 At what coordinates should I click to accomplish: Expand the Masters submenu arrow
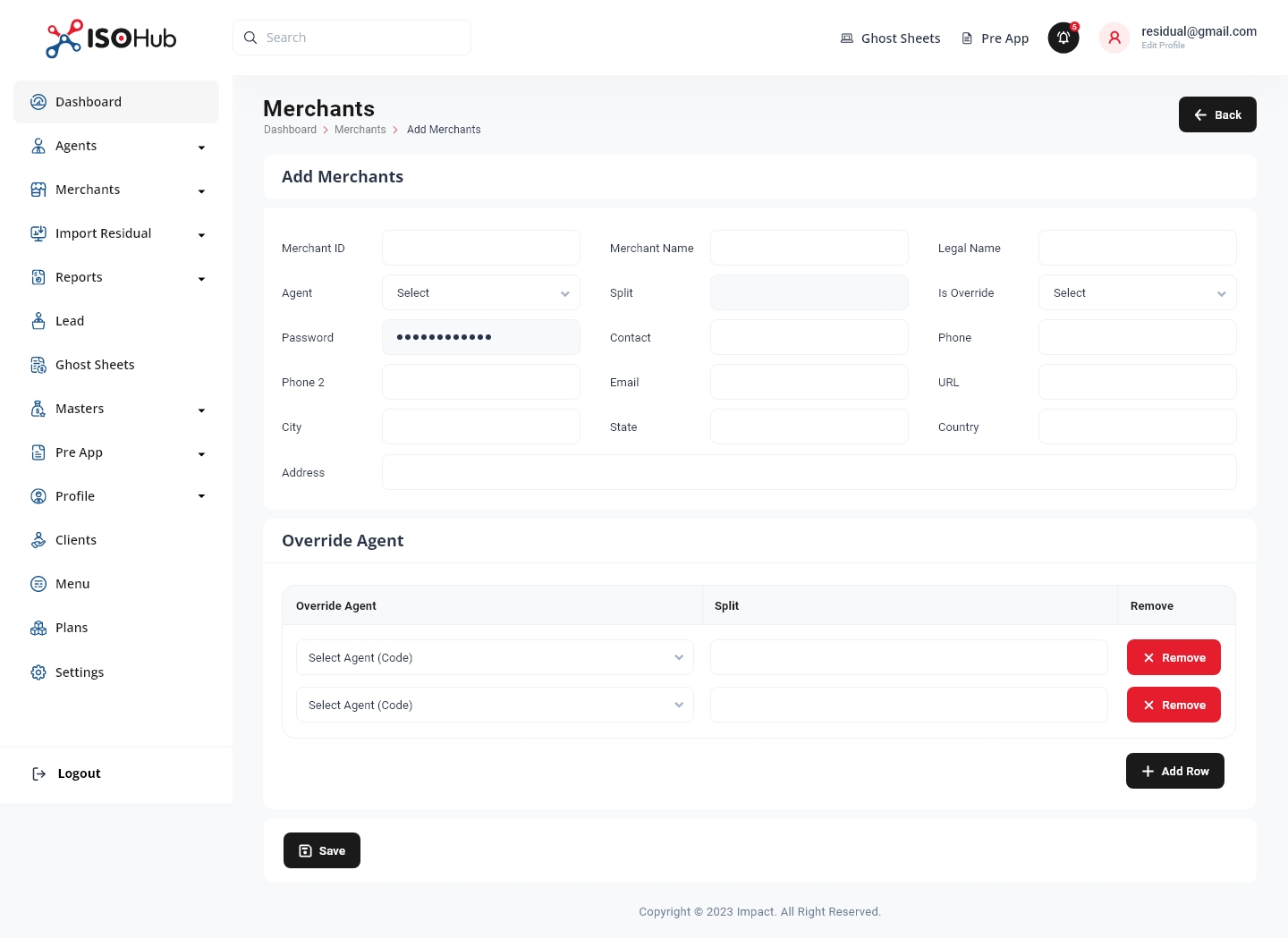[201, 410]
